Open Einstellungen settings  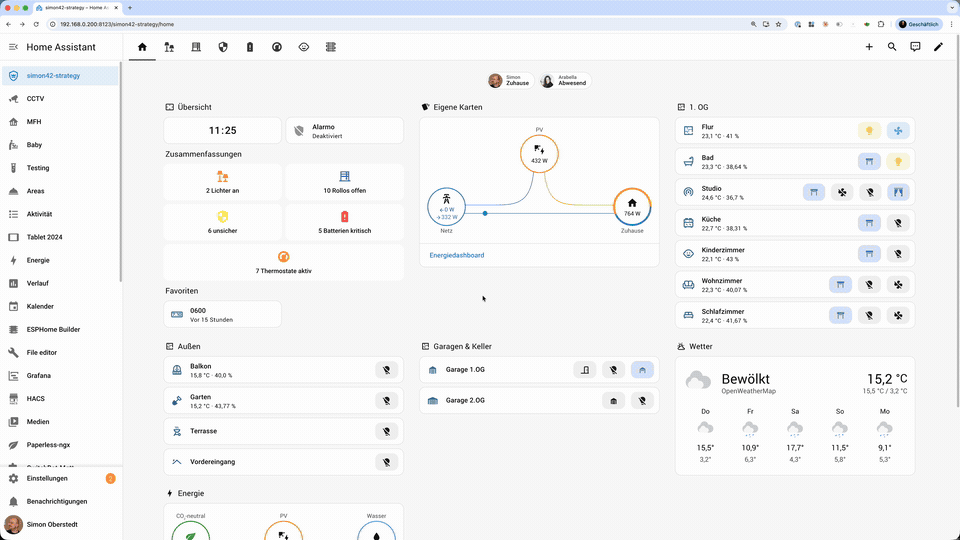coord(60,479)
